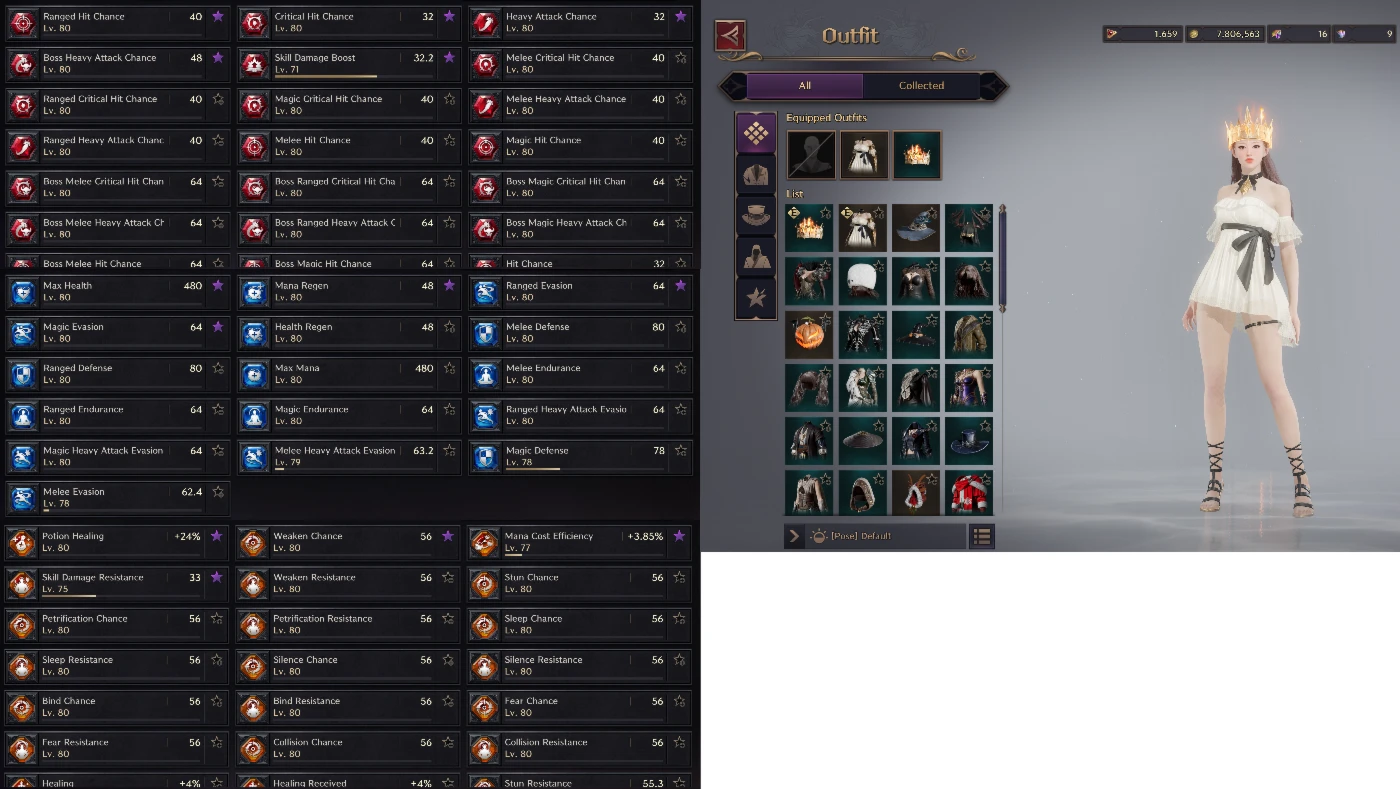1400x789 pixels.
Task: Select the red Santa coat outfit
Action: (x=969, y=493)
